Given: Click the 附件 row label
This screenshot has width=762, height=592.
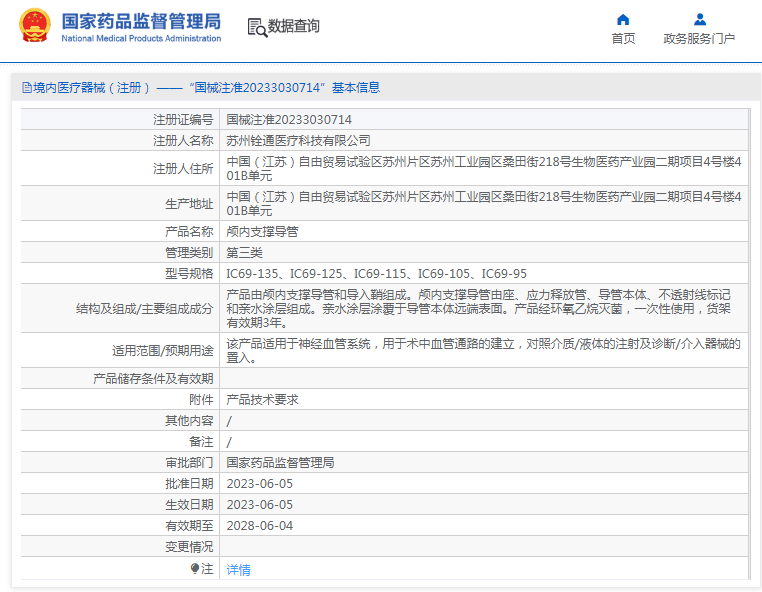Looking at the screenshot, I should point(201,400).
